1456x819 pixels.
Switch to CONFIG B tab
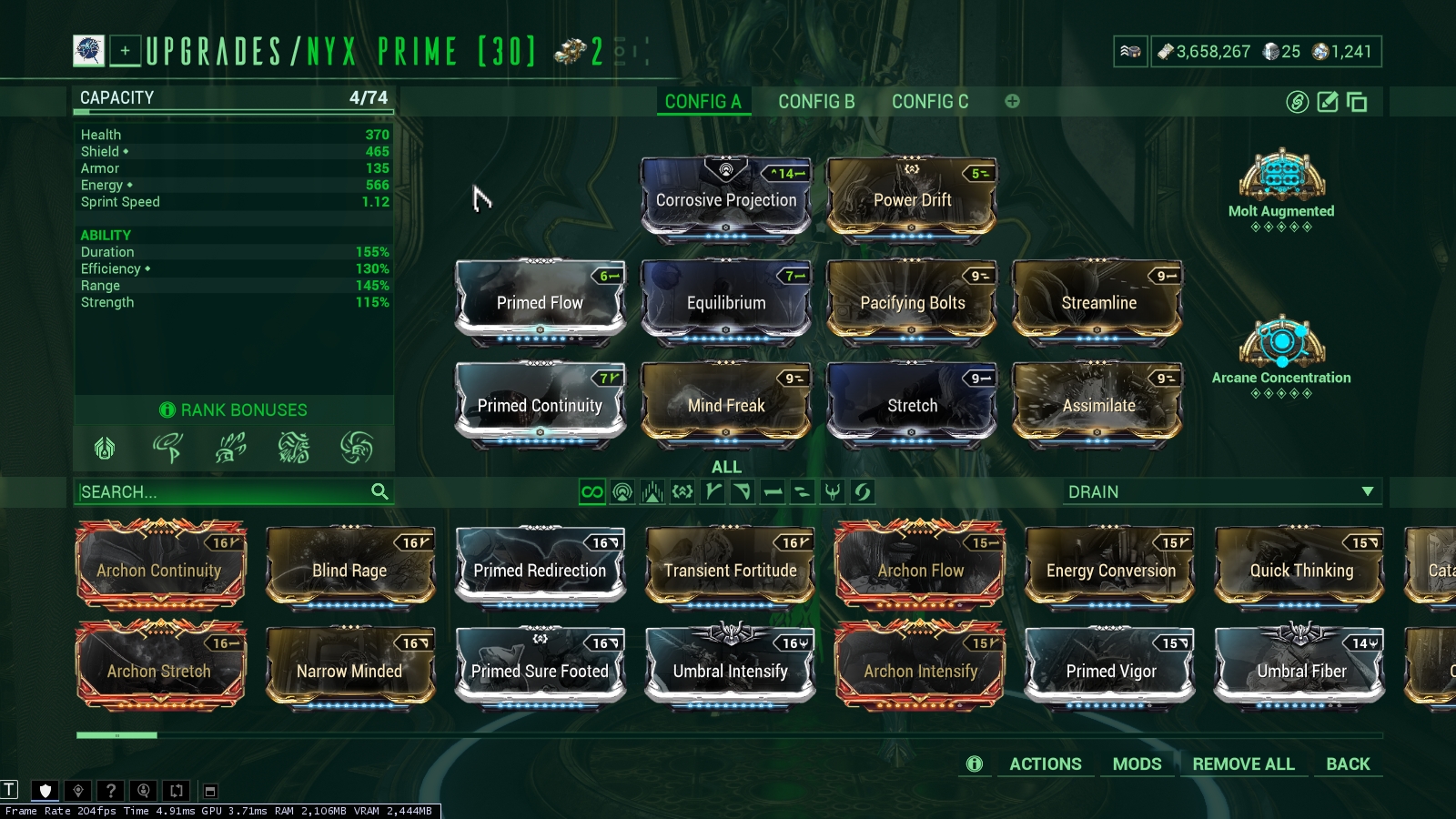pos(816,102)
